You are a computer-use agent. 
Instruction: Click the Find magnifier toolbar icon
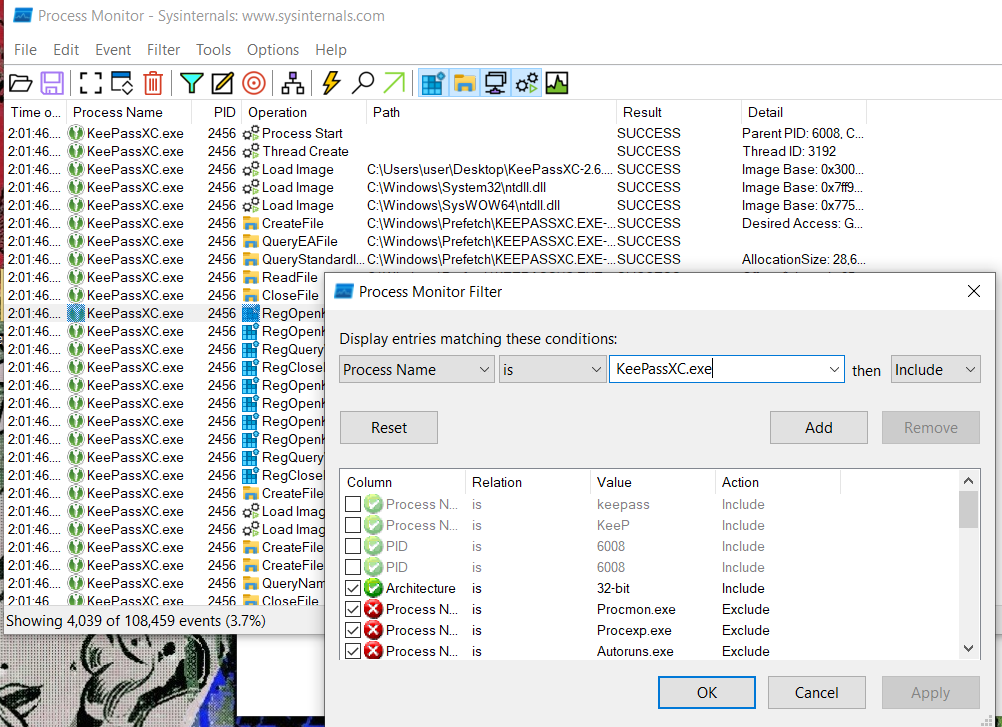click(x=363, y=83)
